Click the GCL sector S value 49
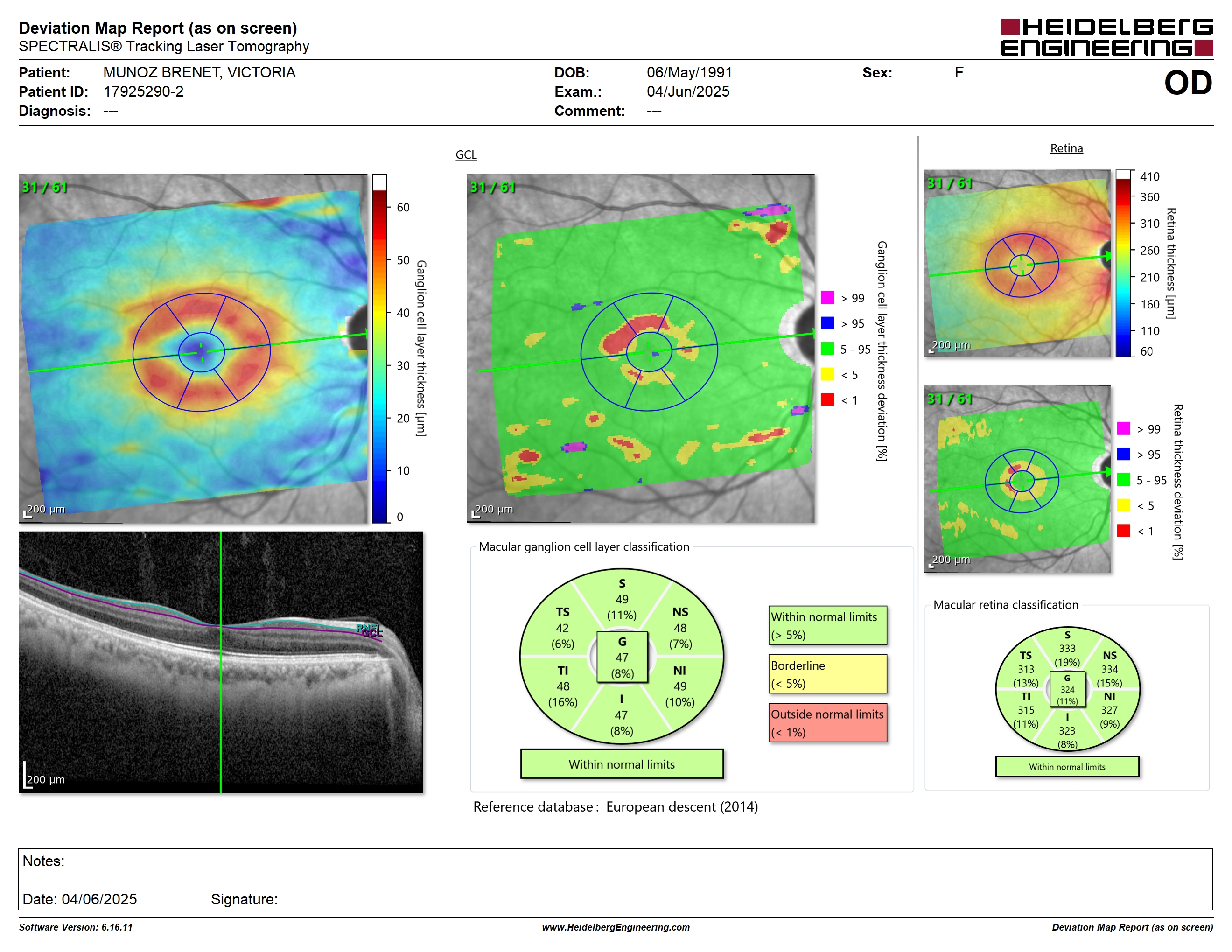1232x952 pixels. (622, 599)
